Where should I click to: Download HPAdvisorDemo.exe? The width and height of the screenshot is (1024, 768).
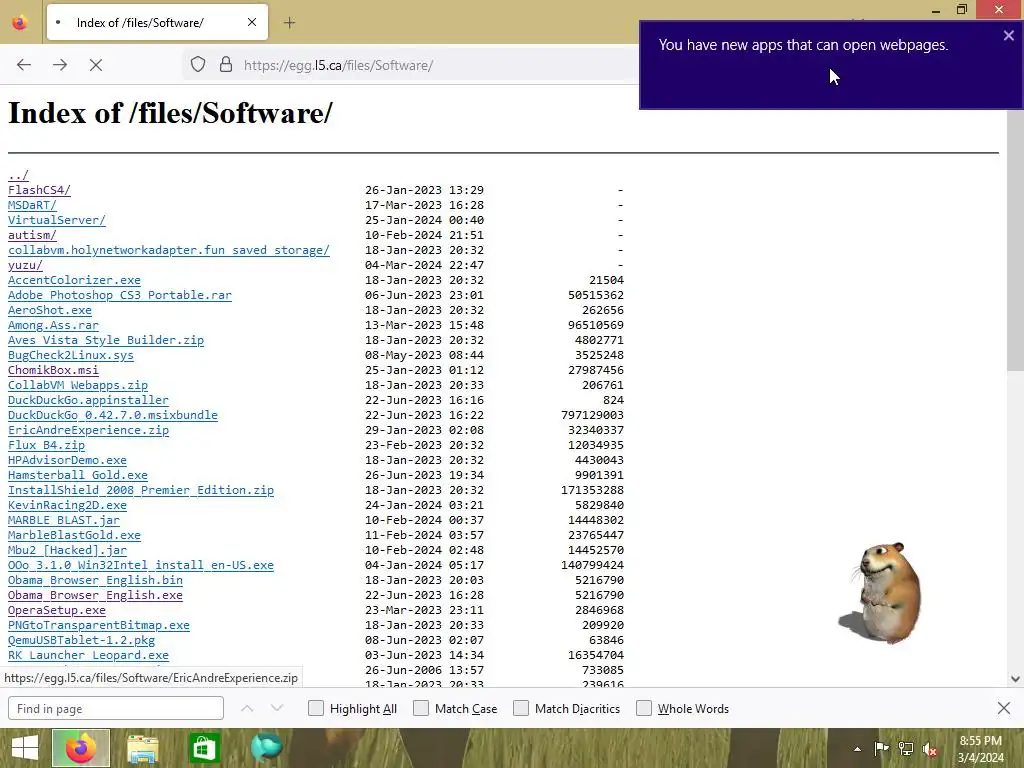coord(67,460)
